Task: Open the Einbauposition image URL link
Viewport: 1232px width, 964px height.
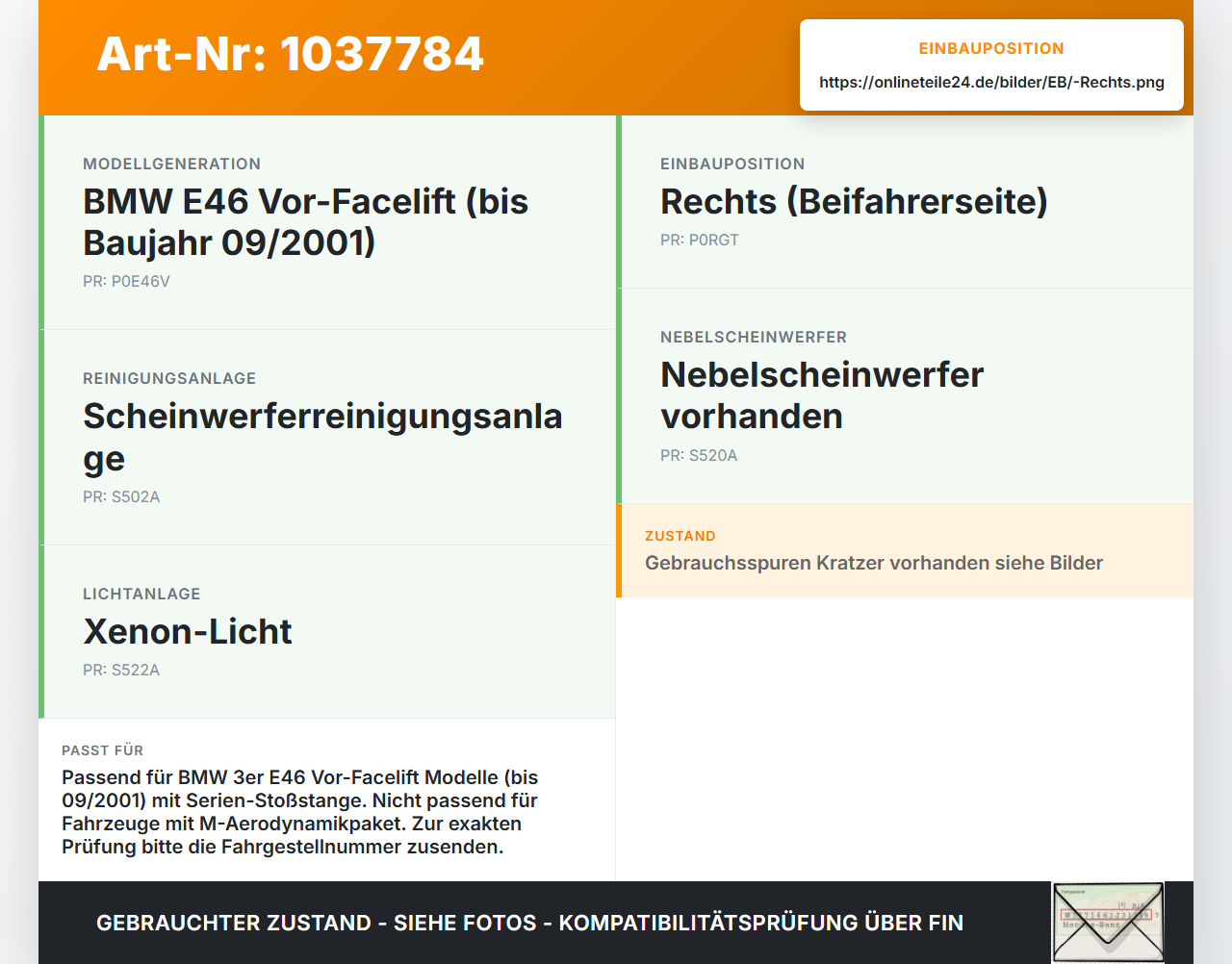Action: 991,82
